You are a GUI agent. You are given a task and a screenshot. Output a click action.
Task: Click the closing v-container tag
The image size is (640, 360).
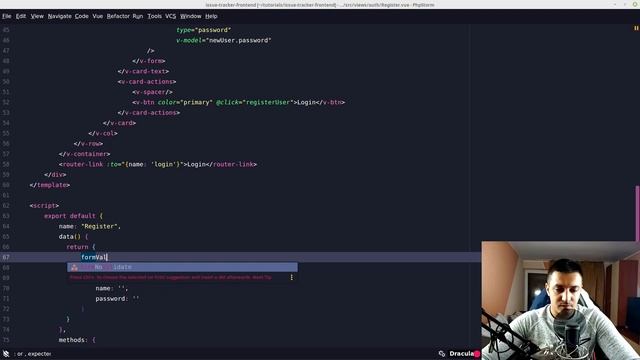(x=84, y=154)
